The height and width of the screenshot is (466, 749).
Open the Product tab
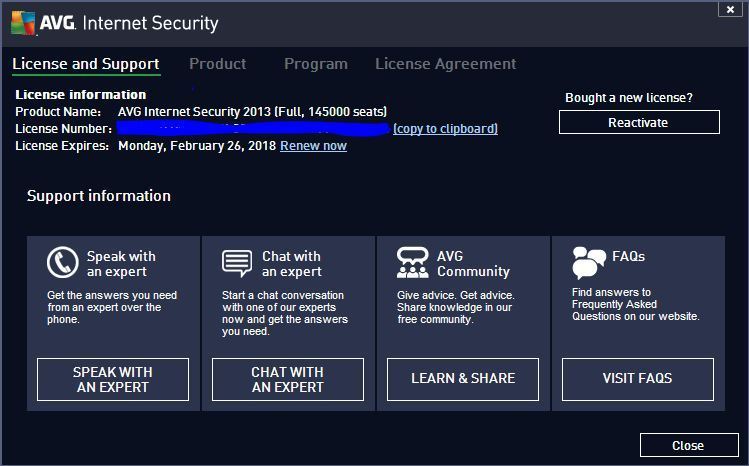coord(217,64)
